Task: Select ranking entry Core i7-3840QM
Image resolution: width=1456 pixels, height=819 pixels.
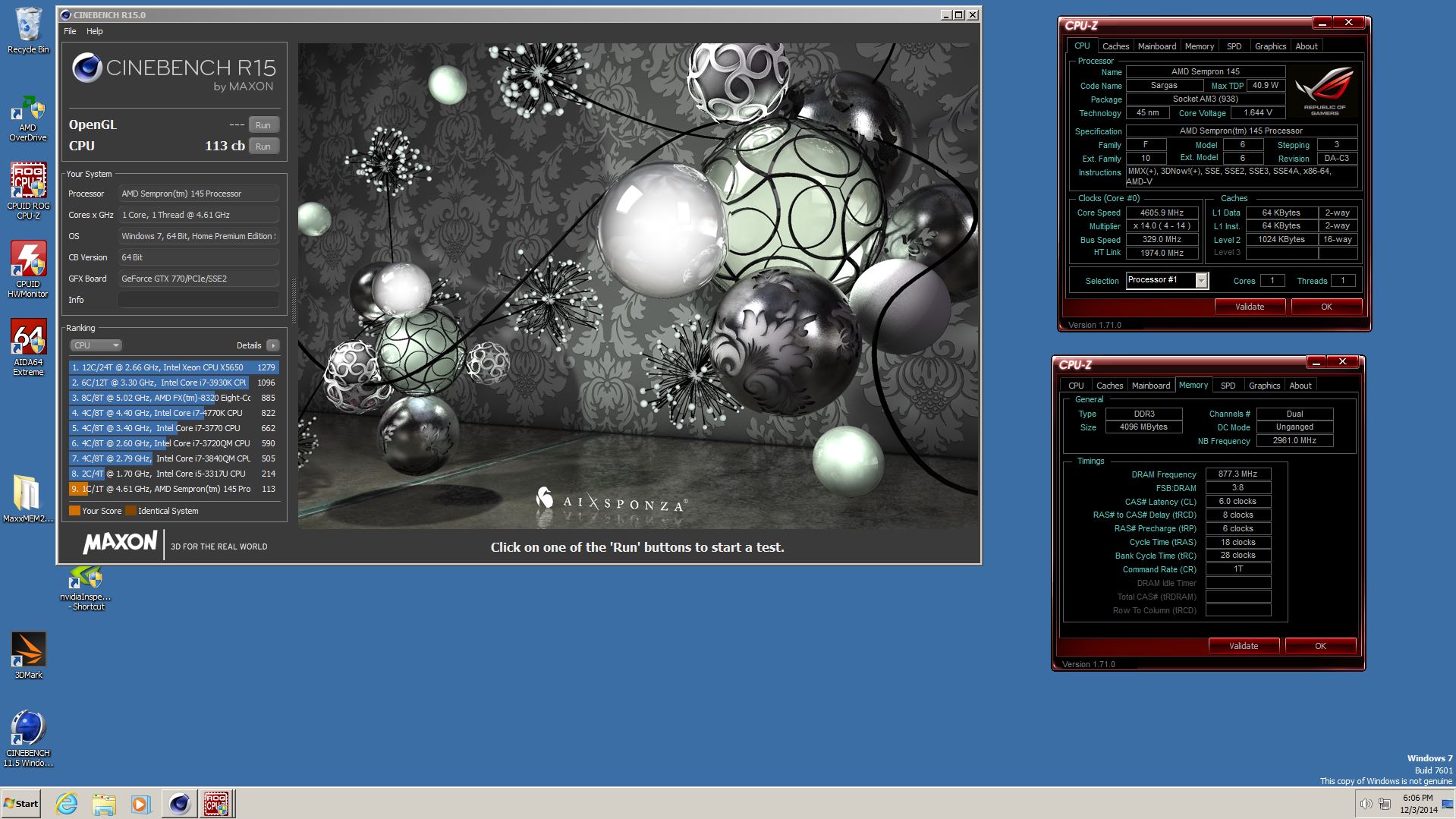Action: pos(174,458)
